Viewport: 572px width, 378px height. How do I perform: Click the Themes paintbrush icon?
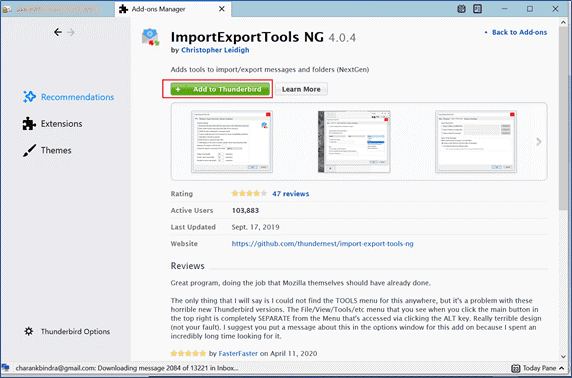pos(29,150)
